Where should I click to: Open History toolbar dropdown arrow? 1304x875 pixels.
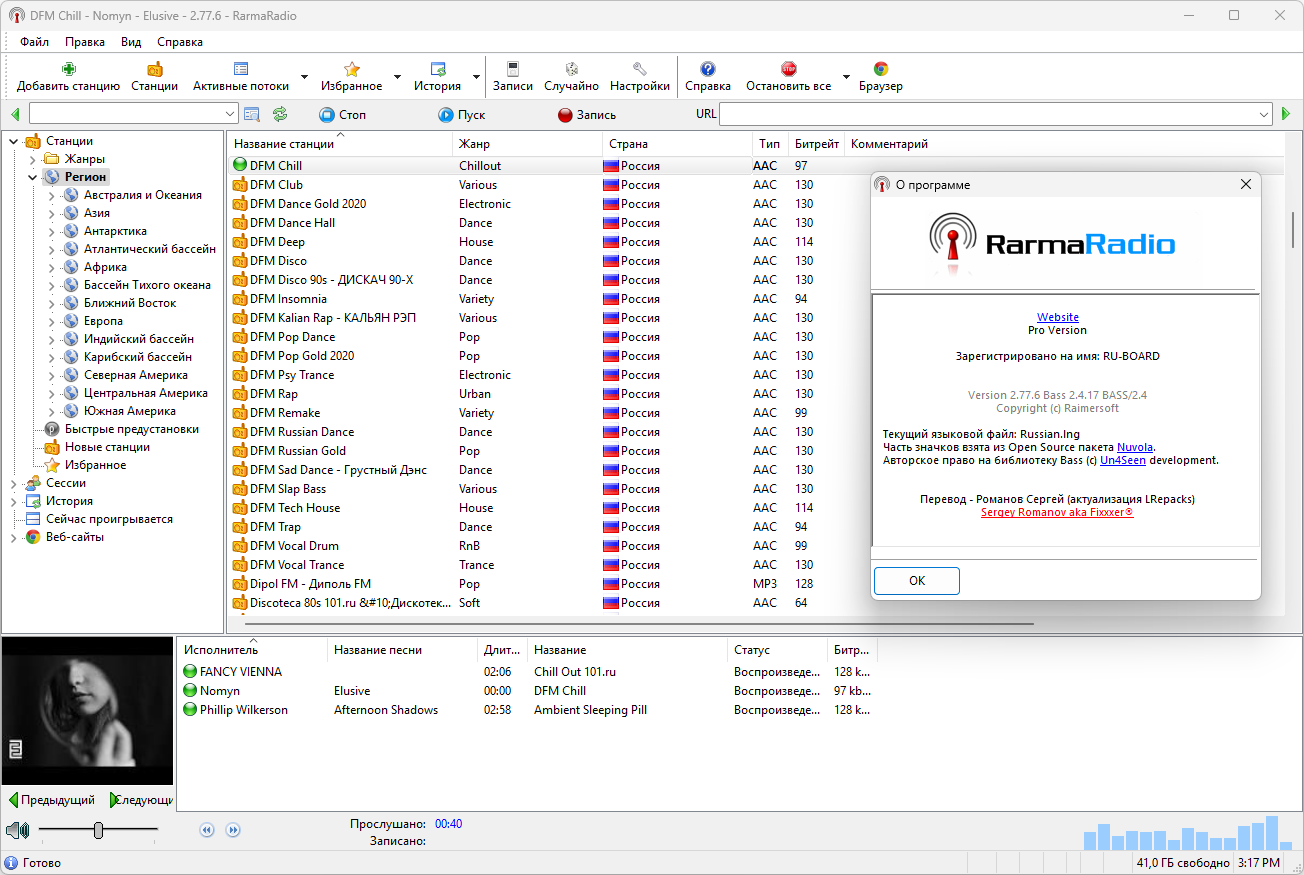coord(476,77)
